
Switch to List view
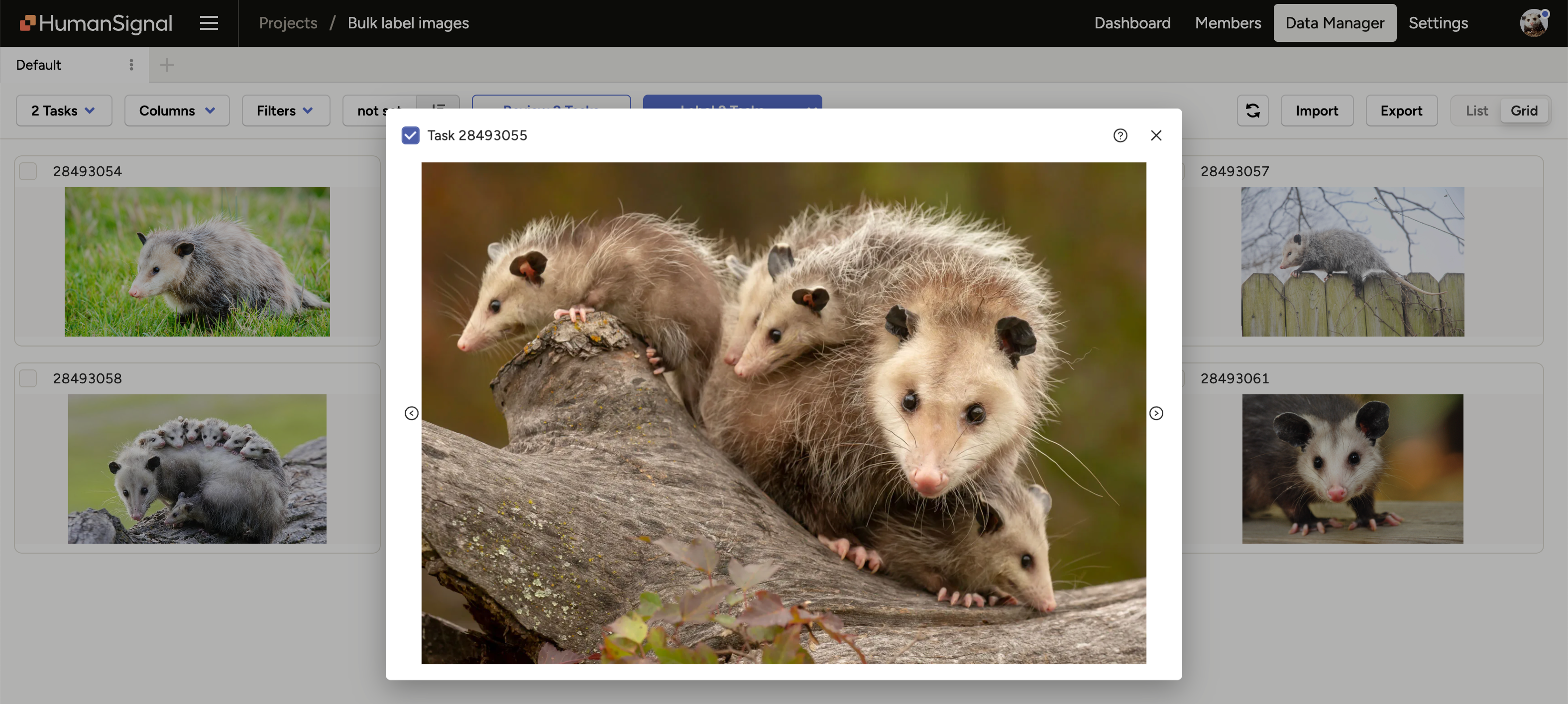pyautogui.click(x=1475, y=110)
